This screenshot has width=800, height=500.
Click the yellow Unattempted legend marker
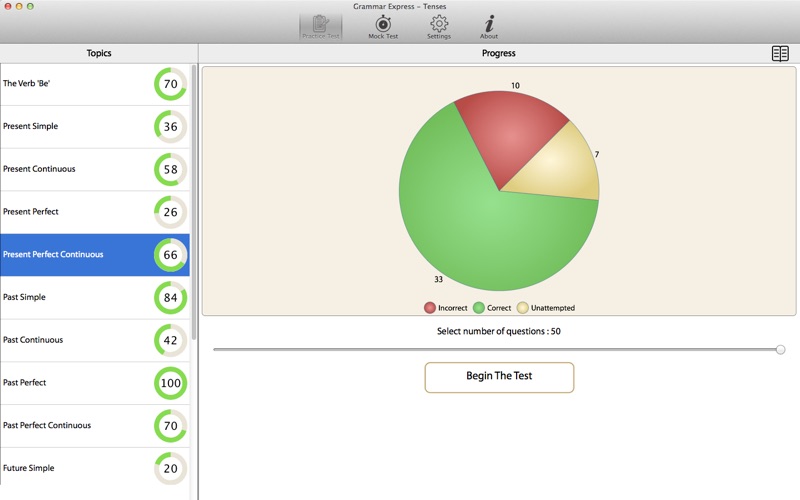pyautogui.click(x=522, y=308)
